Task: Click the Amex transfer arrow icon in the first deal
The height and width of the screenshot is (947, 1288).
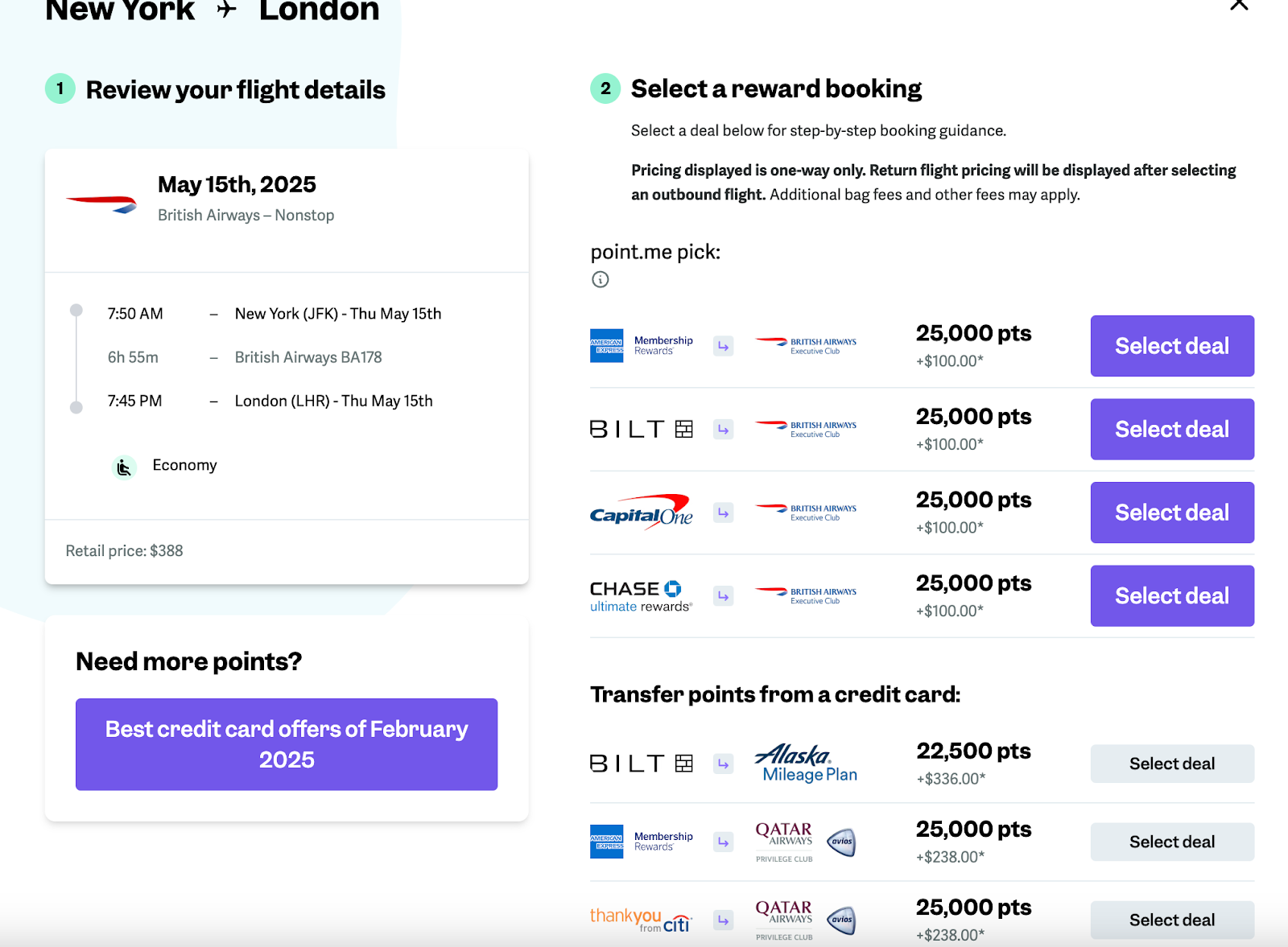Action: point(724,346)
